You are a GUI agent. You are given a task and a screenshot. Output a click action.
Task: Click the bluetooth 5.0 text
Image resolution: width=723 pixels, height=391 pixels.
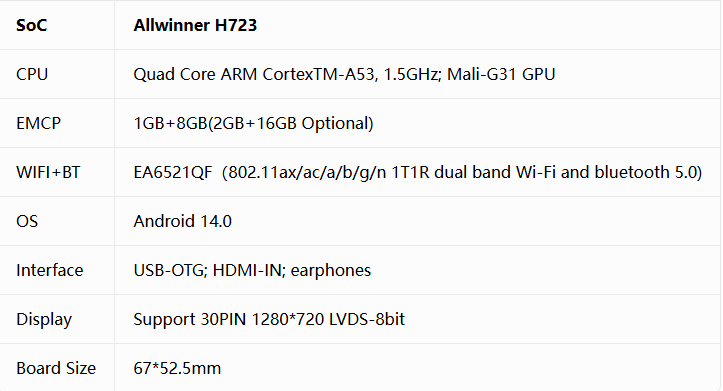[648, 172]
